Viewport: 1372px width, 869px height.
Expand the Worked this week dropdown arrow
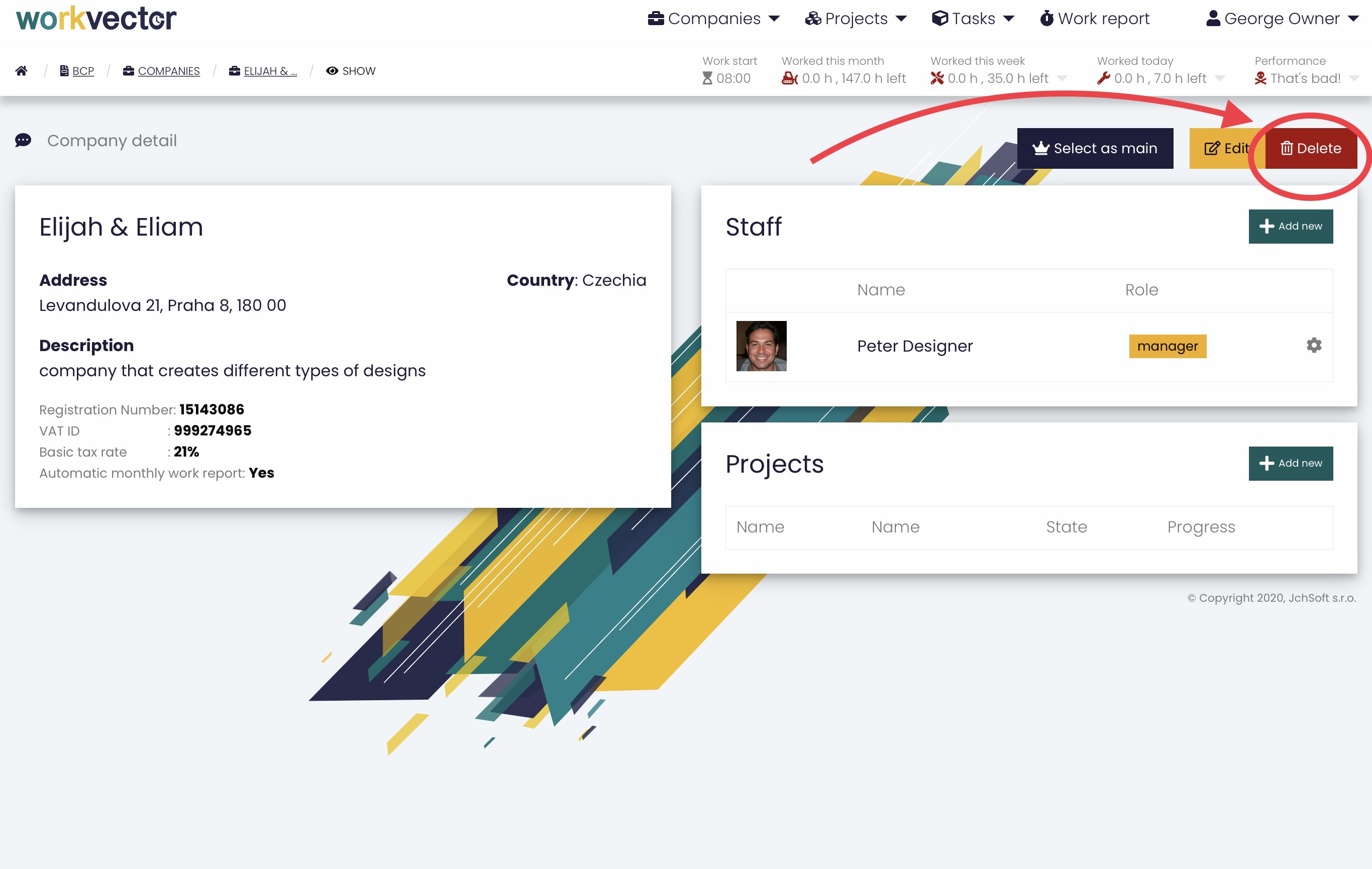(1062, 78)
